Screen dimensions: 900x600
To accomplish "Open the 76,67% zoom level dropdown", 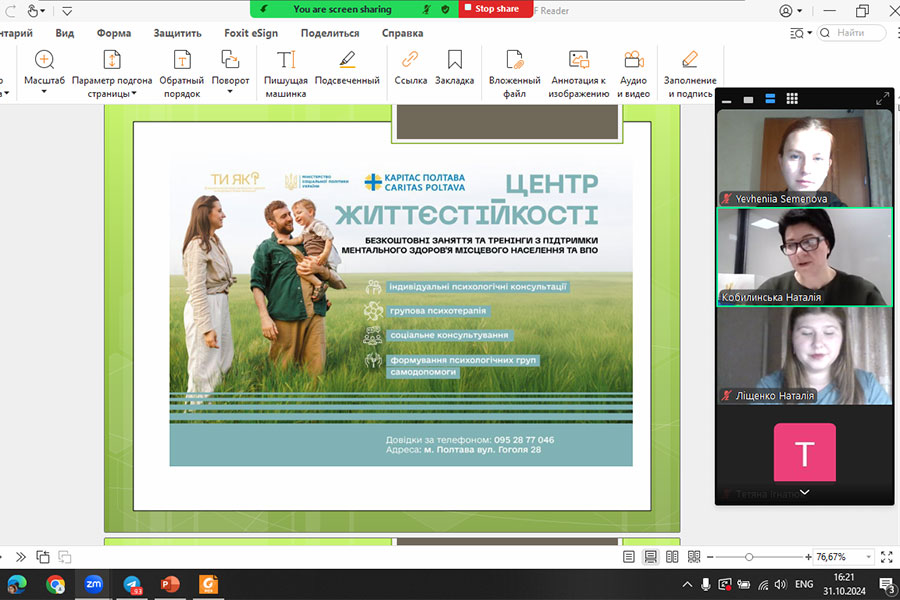I will [868, 557].
